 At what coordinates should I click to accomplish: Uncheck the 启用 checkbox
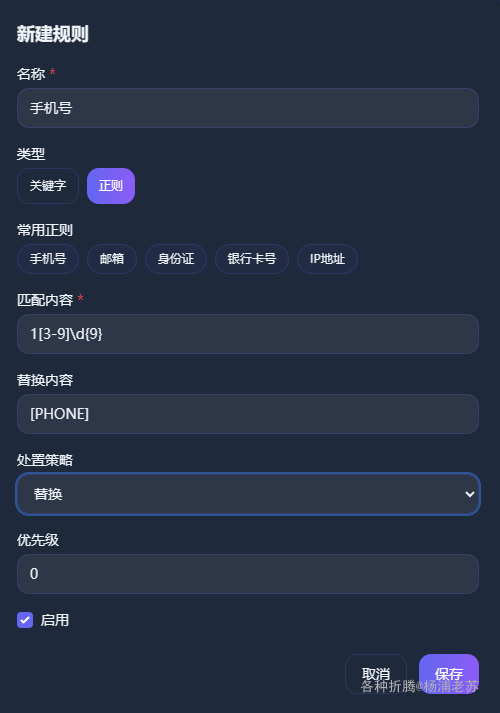tap(25, 620)
